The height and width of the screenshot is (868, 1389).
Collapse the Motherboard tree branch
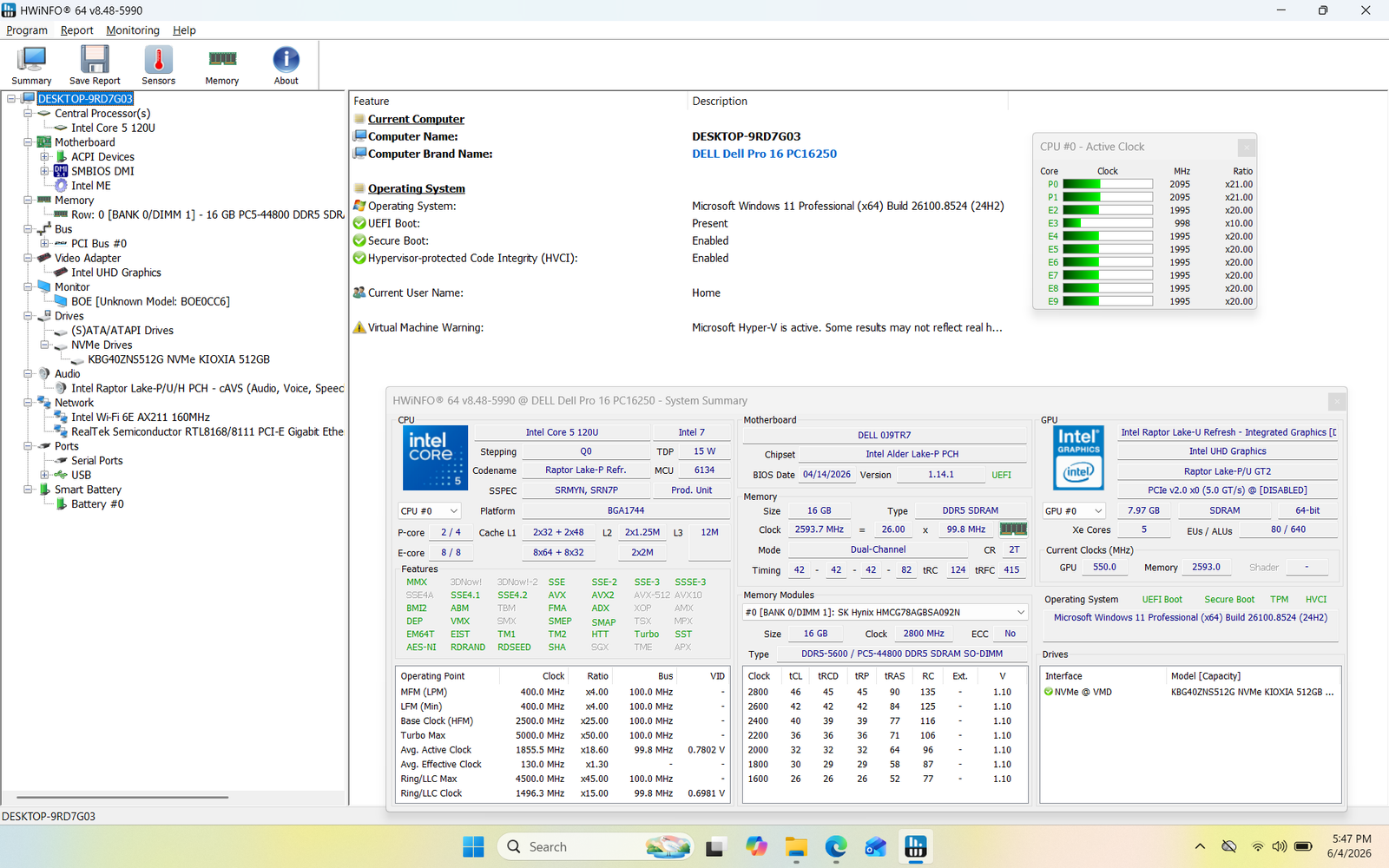[x=28, y=142]
